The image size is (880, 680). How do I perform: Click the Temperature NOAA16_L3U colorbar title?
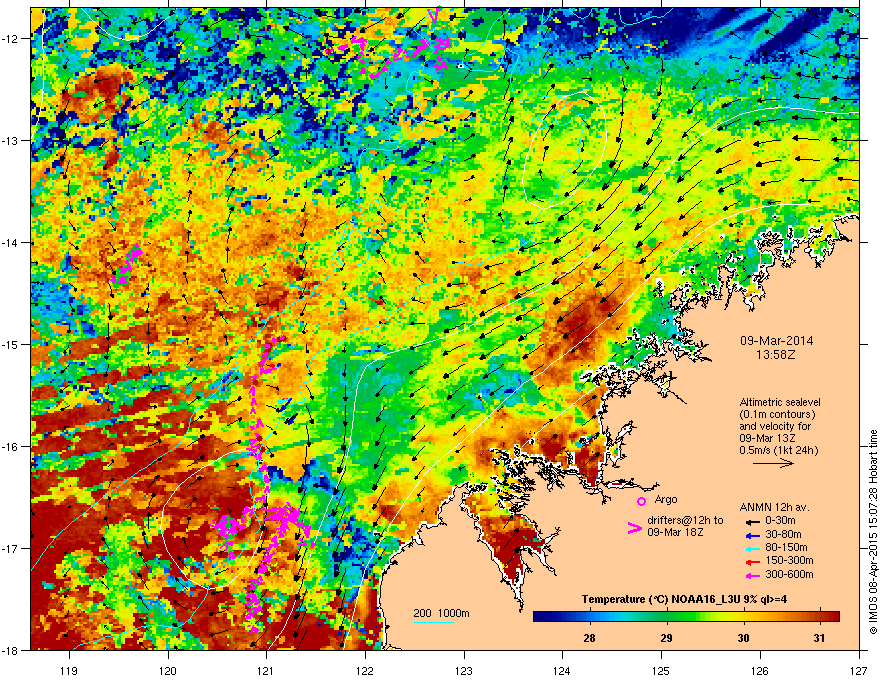pyautogui.click(x=684, y=599)
